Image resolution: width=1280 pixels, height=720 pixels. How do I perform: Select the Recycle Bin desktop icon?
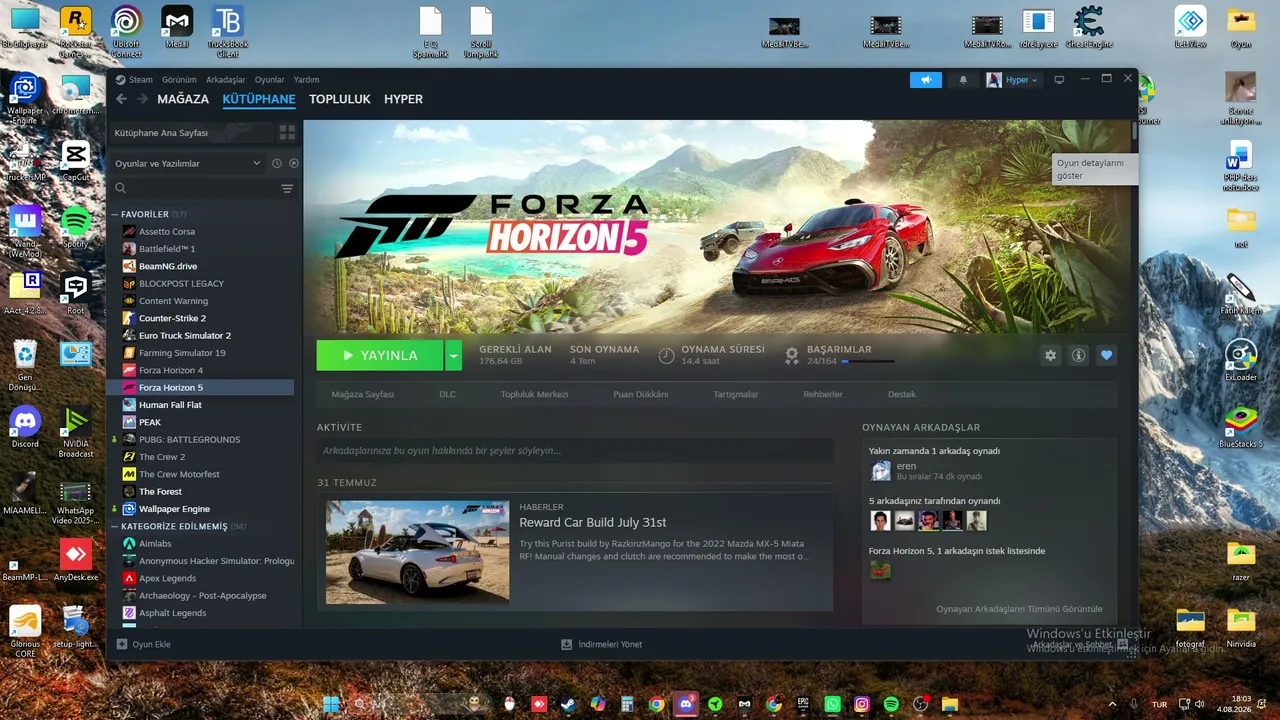pyautogui.click(x=25, y=366)
